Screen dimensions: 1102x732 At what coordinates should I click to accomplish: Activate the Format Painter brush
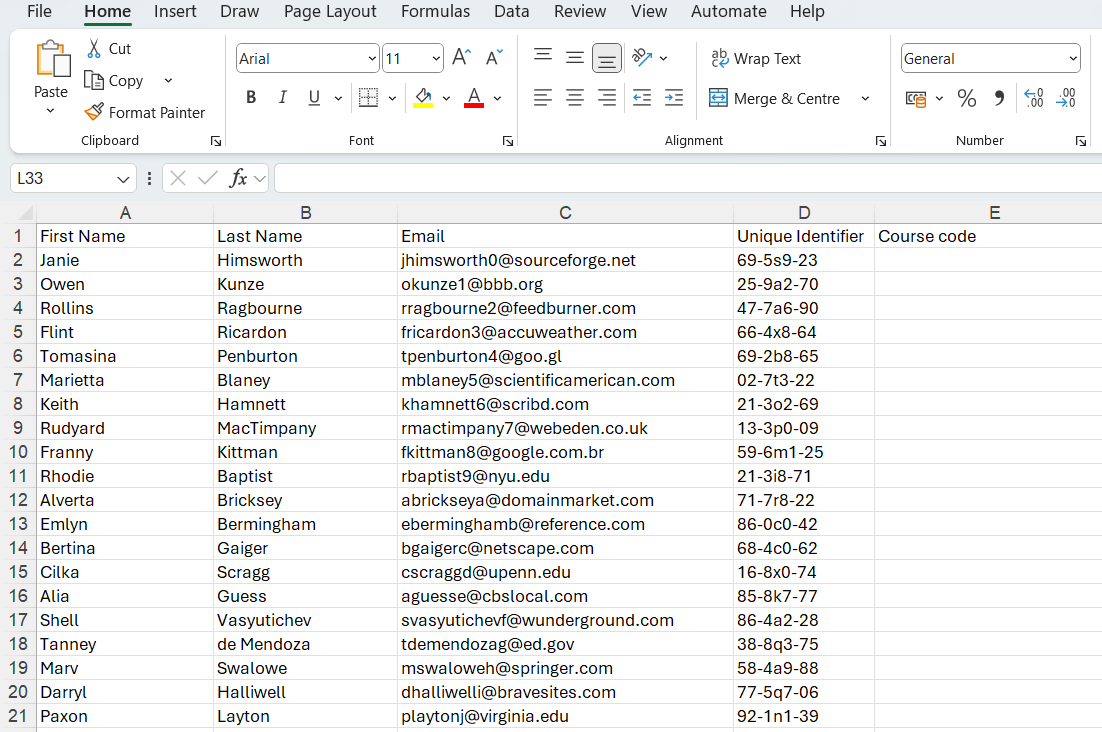pyautogui.click(x=93, y=112)
